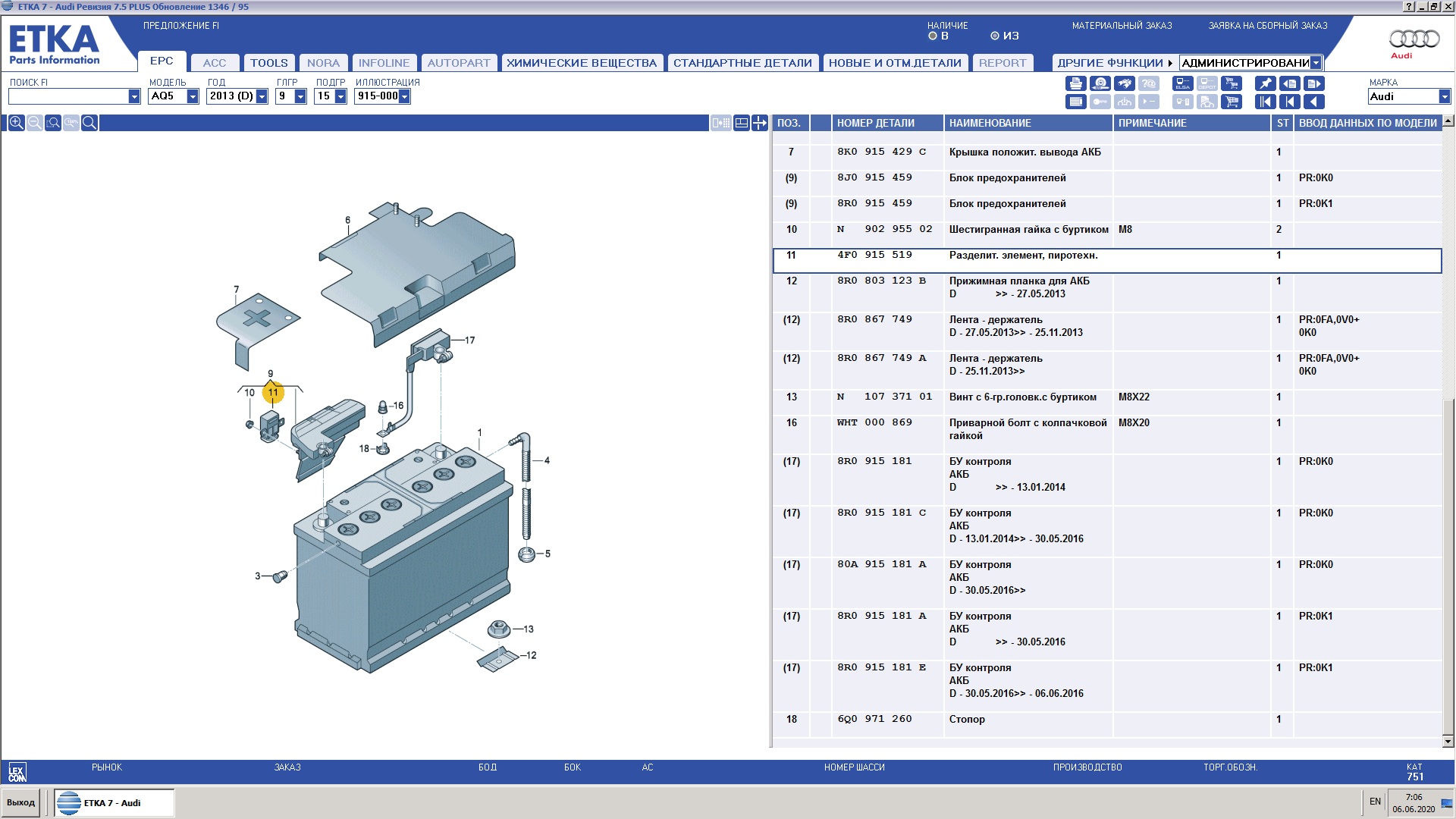The height and width of the screenshot is (819, 1456).
Task: Click the ПРЕДЛОЖЕНИЕ FI label
Action: click(x=181, y=26)
